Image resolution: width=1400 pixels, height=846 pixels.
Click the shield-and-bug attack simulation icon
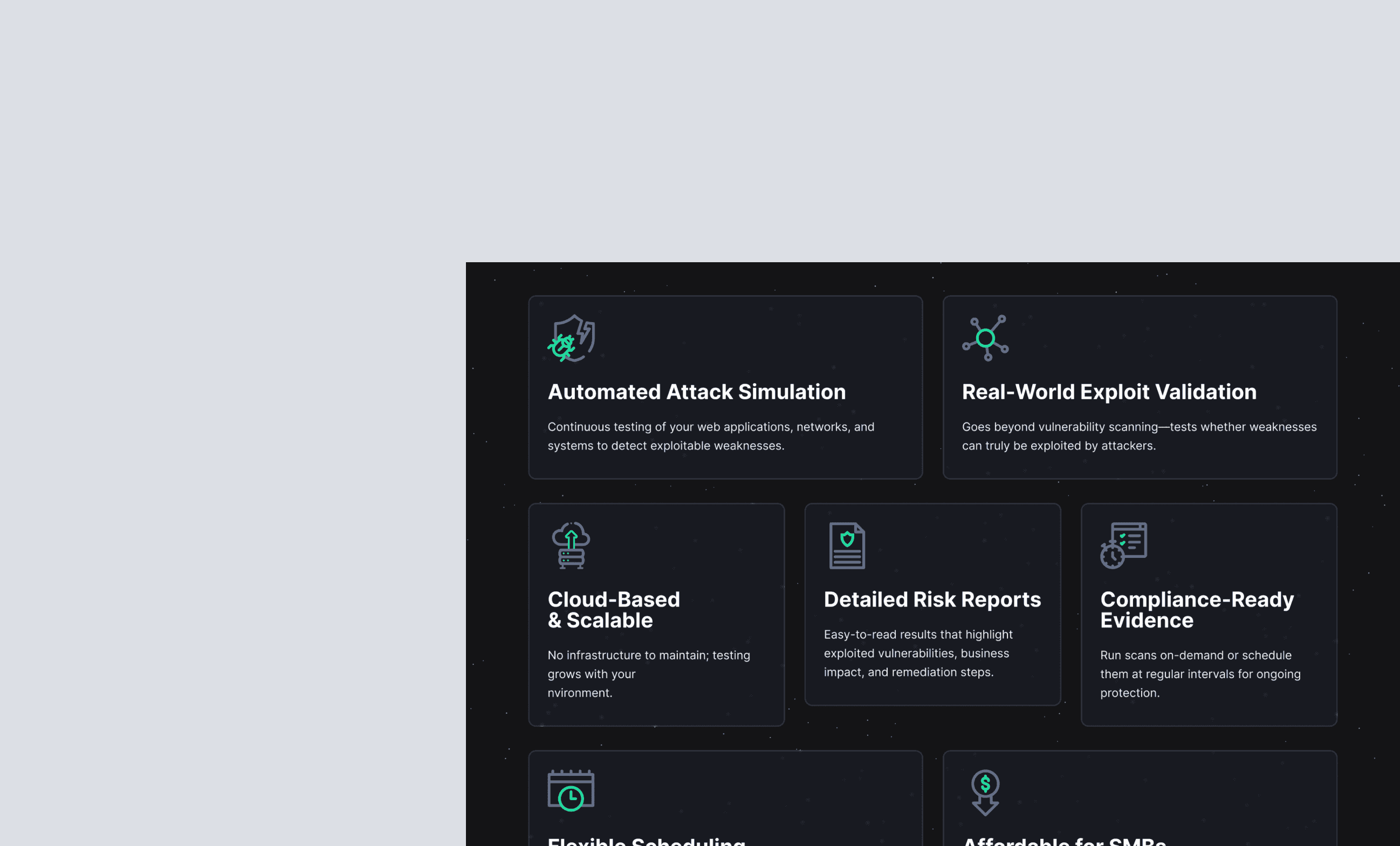571,338
